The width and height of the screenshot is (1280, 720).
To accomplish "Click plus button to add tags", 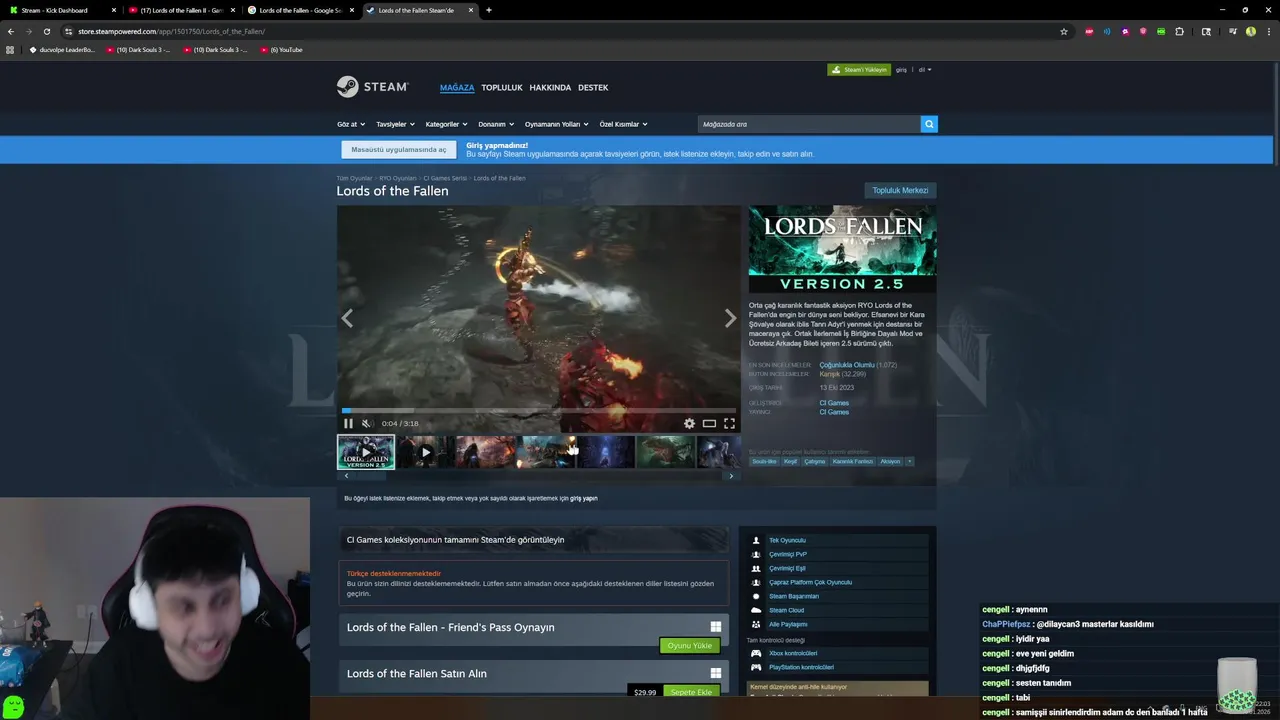I will tap(909, 462).
